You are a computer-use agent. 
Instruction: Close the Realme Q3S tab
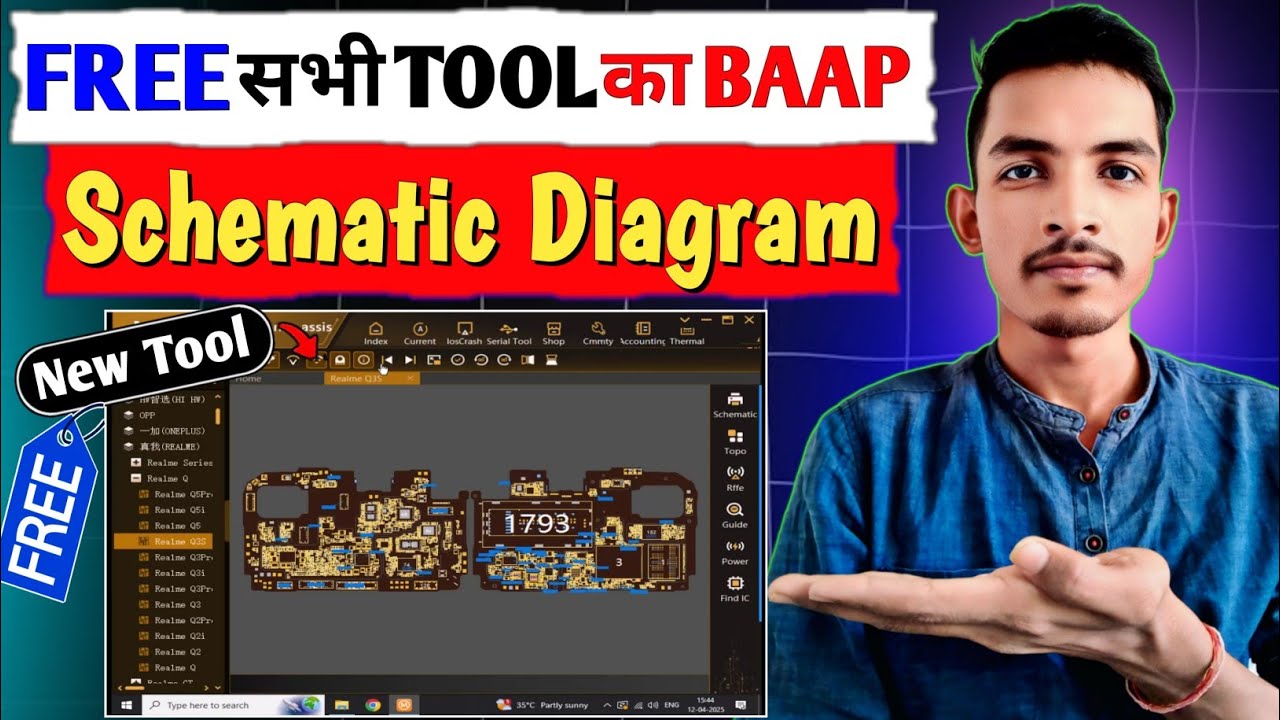[411, 379]
